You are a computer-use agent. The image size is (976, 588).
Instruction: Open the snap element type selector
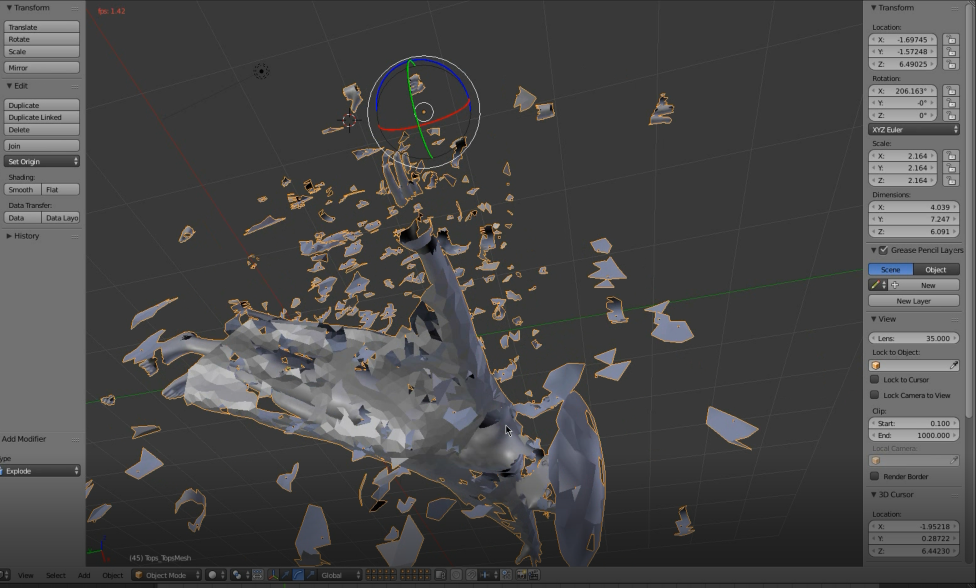click(x=488, y=575)
